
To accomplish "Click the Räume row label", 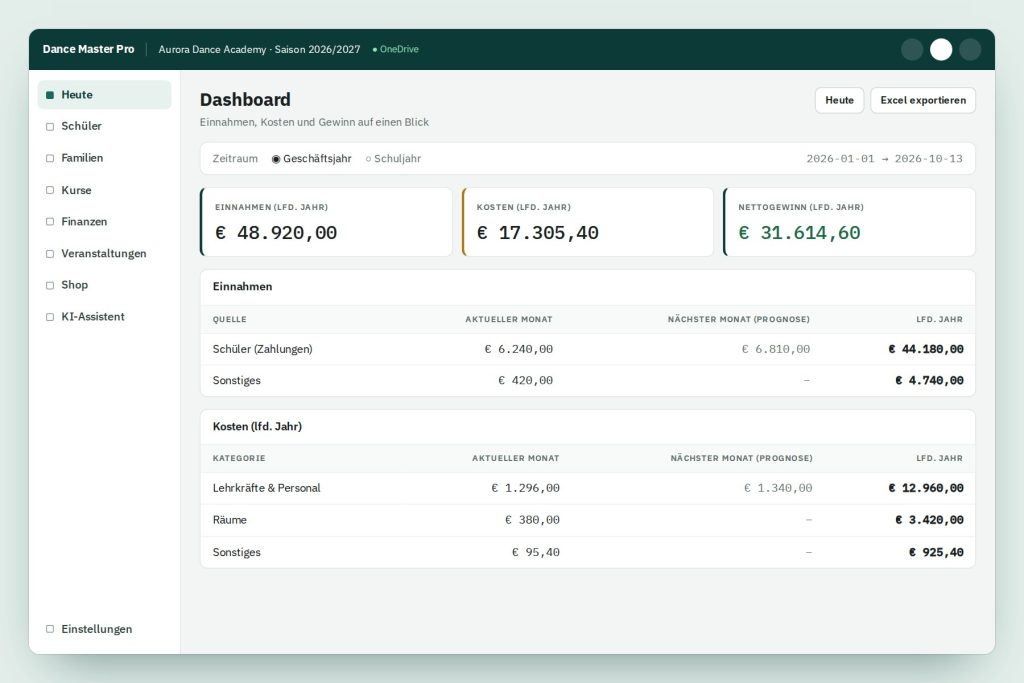I will tap(230, 520).
